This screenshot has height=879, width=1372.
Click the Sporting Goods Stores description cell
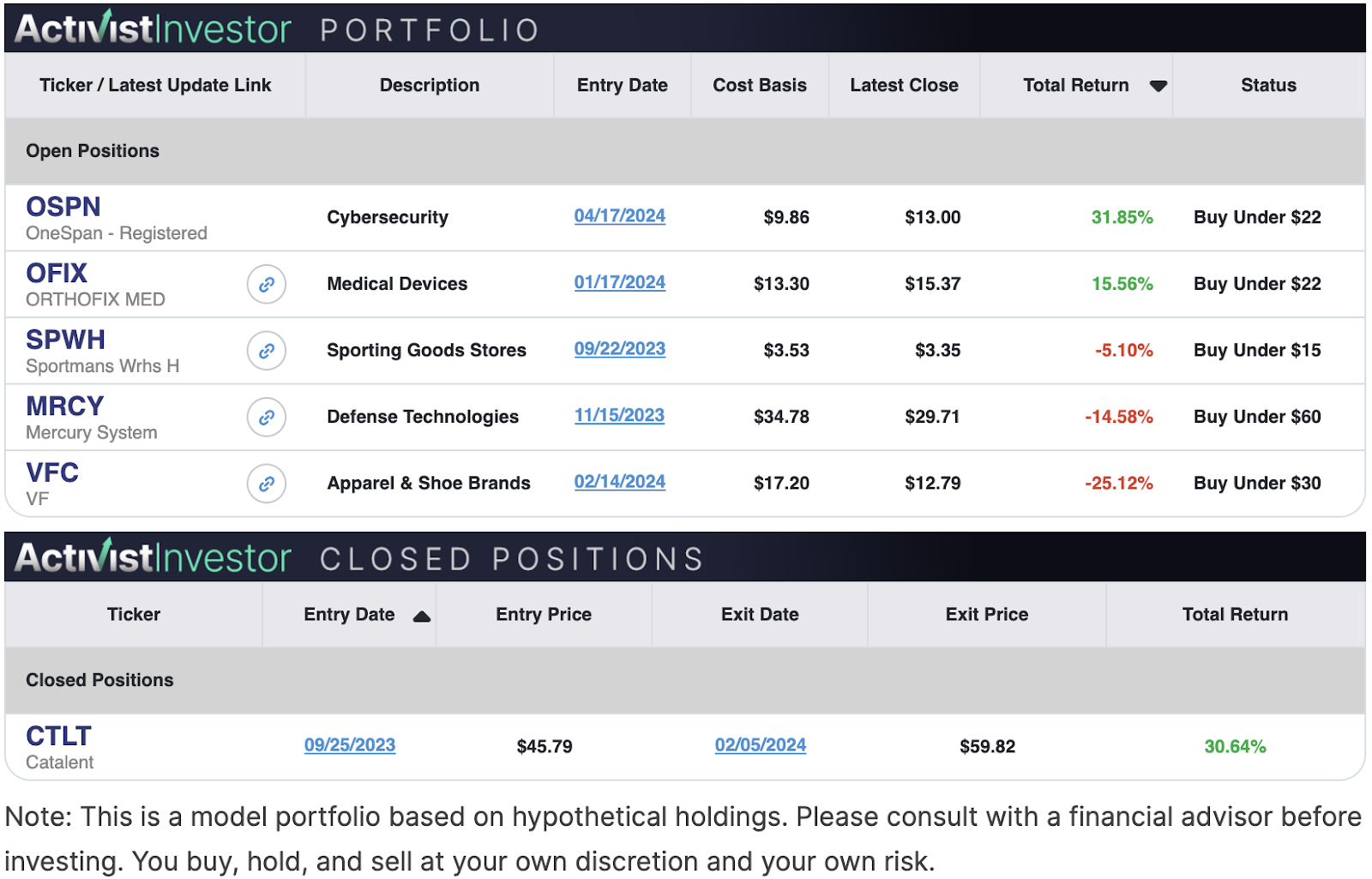[426, 351]
